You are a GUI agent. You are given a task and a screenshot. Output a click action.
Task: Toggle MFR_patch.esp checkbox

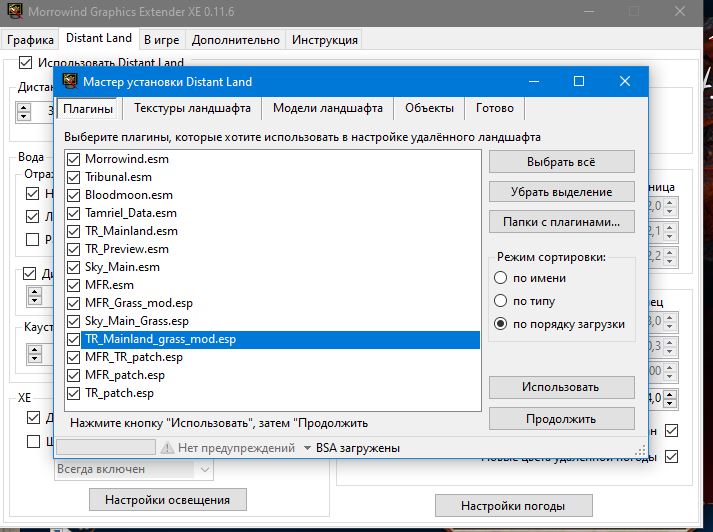pos(73,375)
